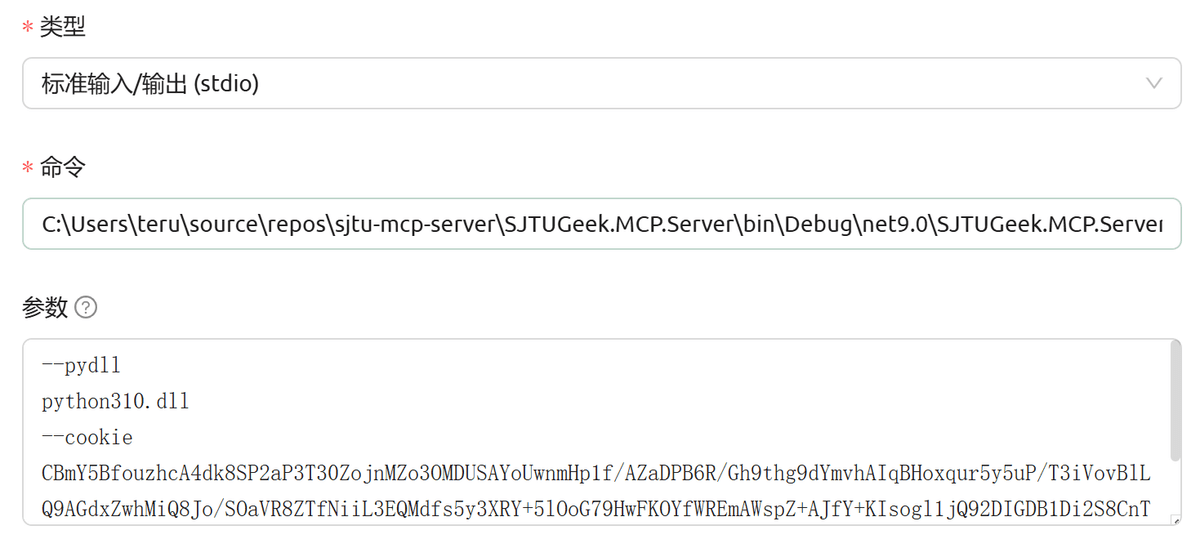The width and height of the screenshot is (1200, 543).
Task: Click the --pydll line in parameters box
Action: coord(81,366)
